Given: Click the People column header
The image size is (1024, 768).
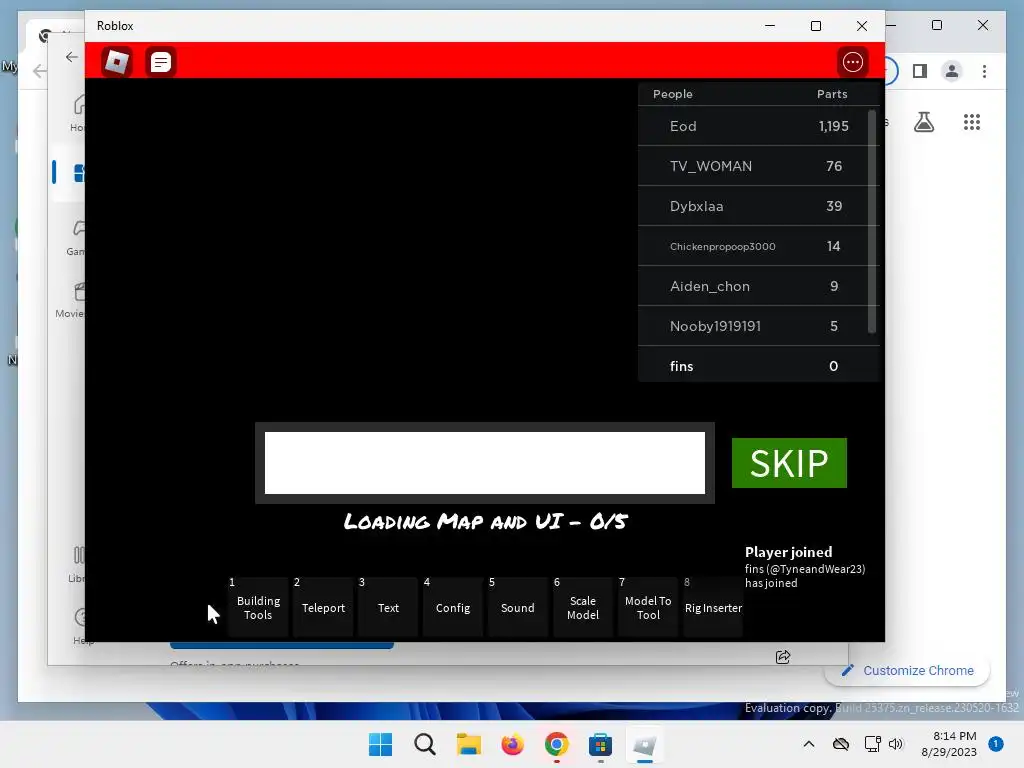Looking at the screenshot, I should [x=673, y=94].
